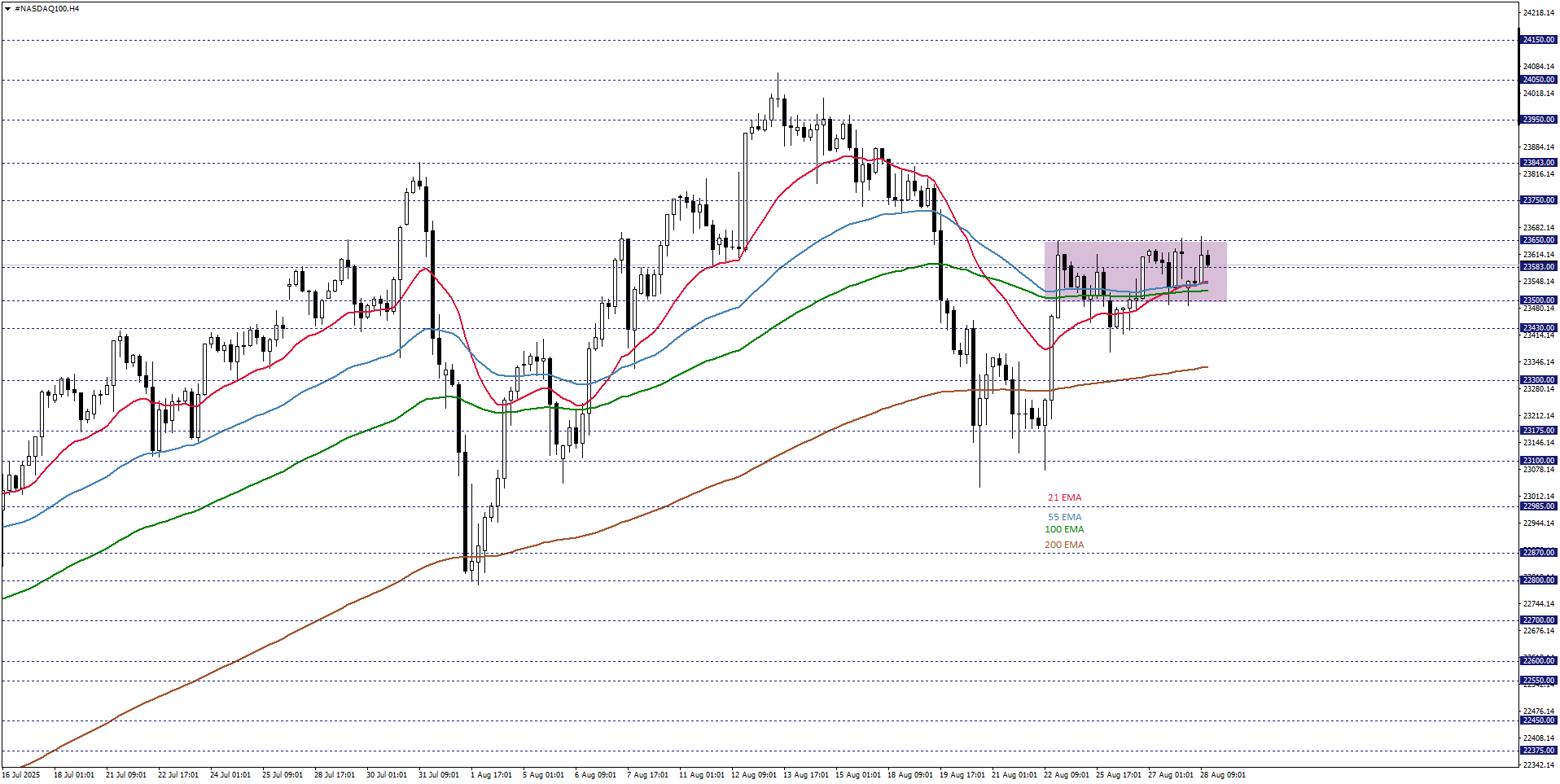Viewport: 1560px width, 784px height.
Task: Click the 6 Aug 09:01 time axis label
Action: pyautogui.click(x=595, y=775)
